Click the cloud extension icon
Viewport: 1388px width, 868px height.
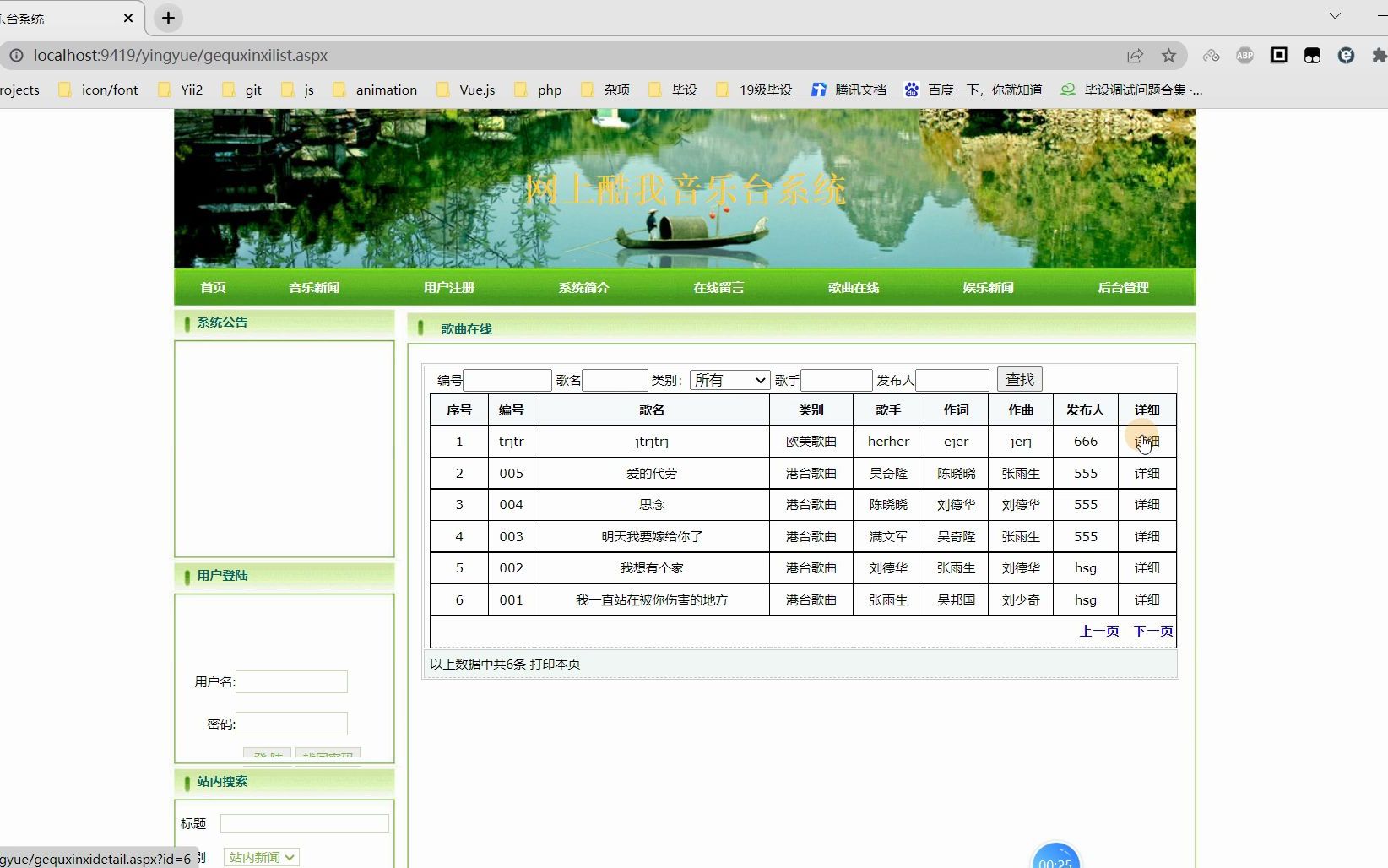point(1212,56)
